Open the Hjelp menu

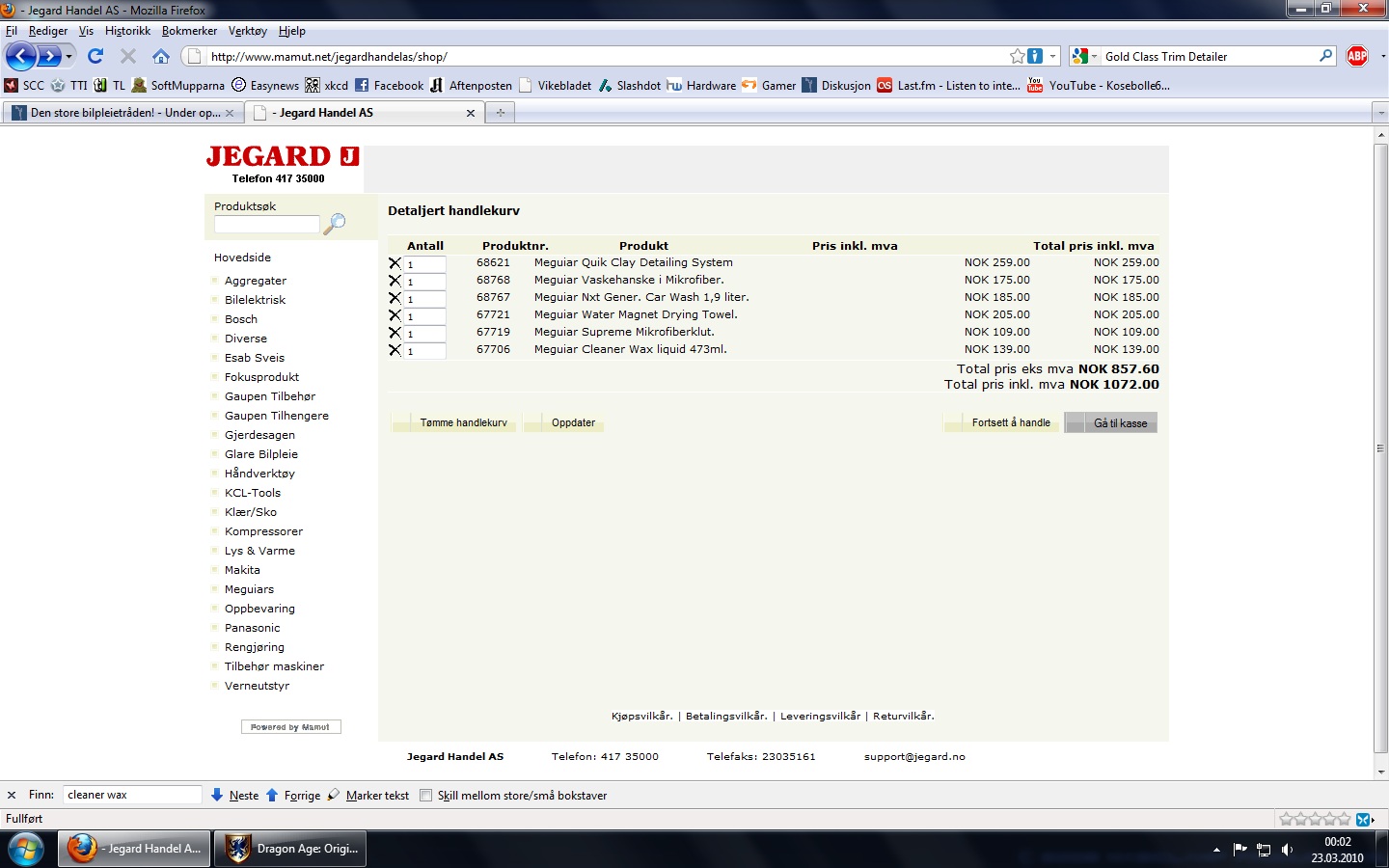tap(291, 31)
